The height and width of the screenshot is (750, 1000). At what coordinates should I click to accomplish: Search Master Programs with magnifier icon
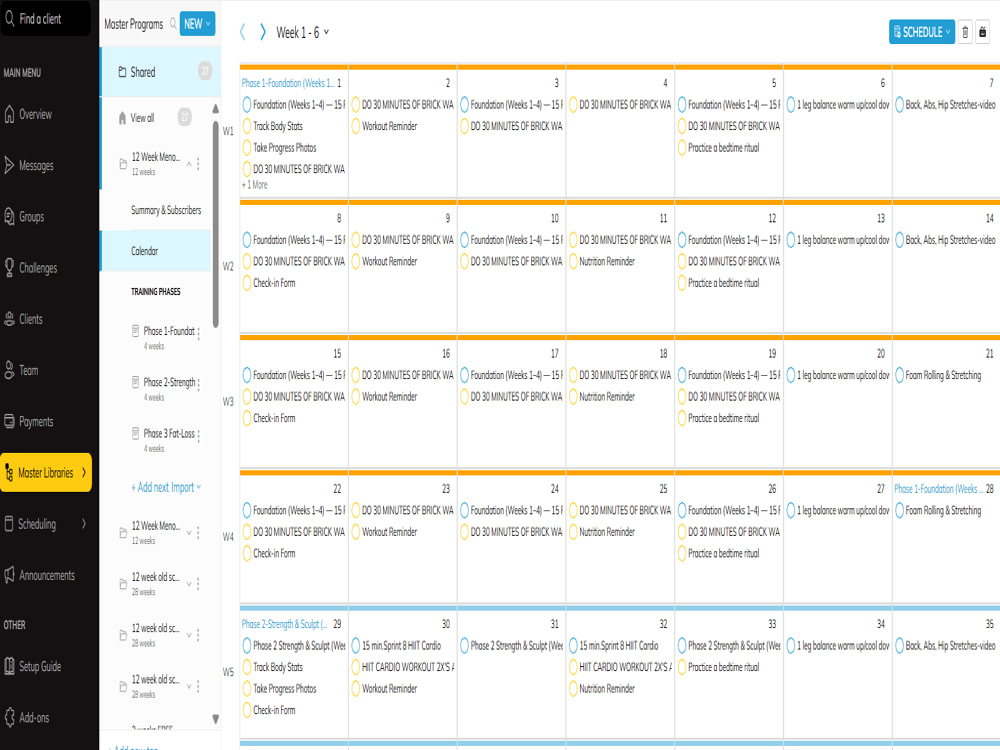[x=173, y=24]
